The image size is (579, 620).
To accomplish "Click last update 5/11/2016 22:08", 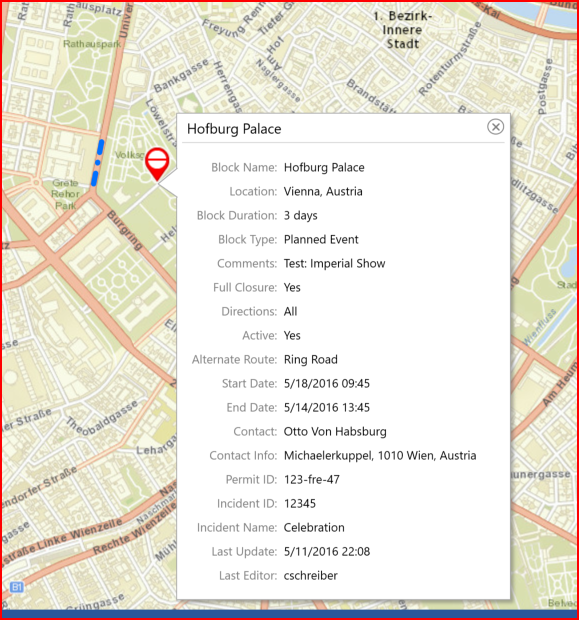I will [327, 552].
